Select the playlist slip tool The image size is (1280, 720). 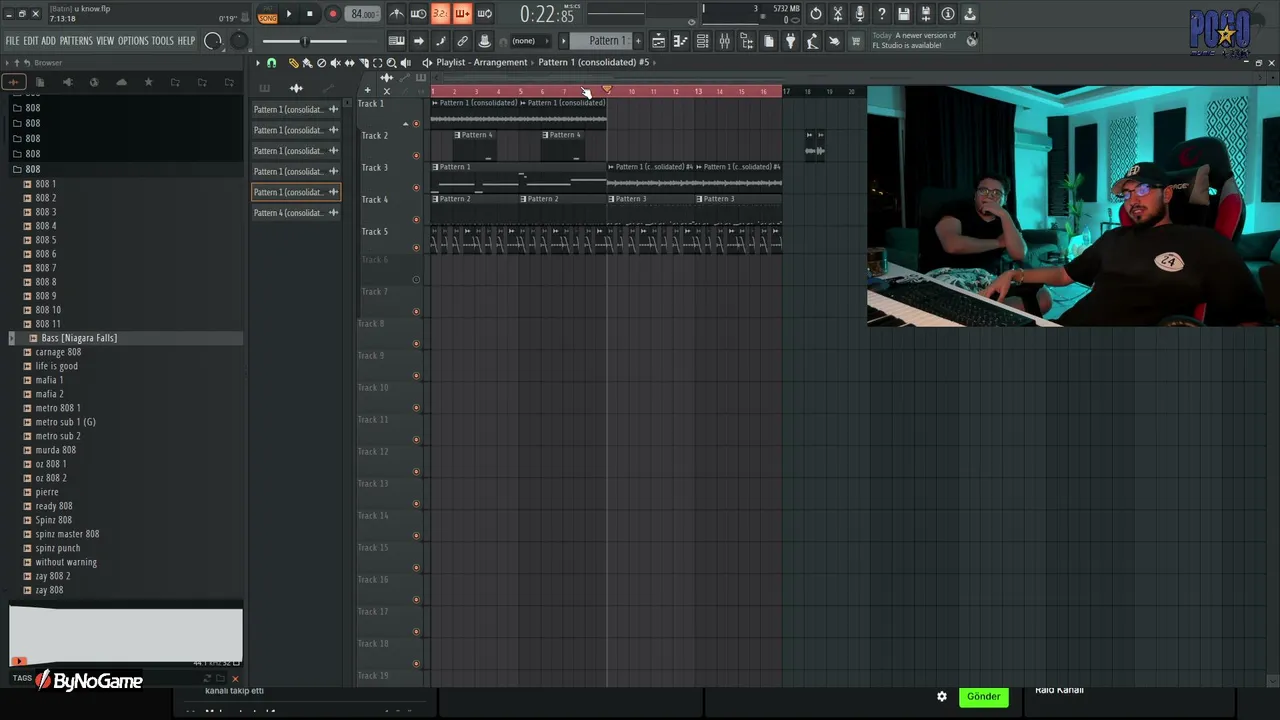pyautogui.click(x=349, y=63)
